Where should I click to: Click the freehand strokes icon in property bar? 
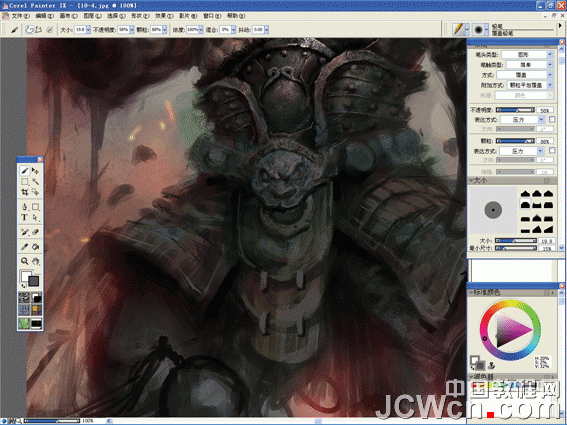tap(30, 30)
